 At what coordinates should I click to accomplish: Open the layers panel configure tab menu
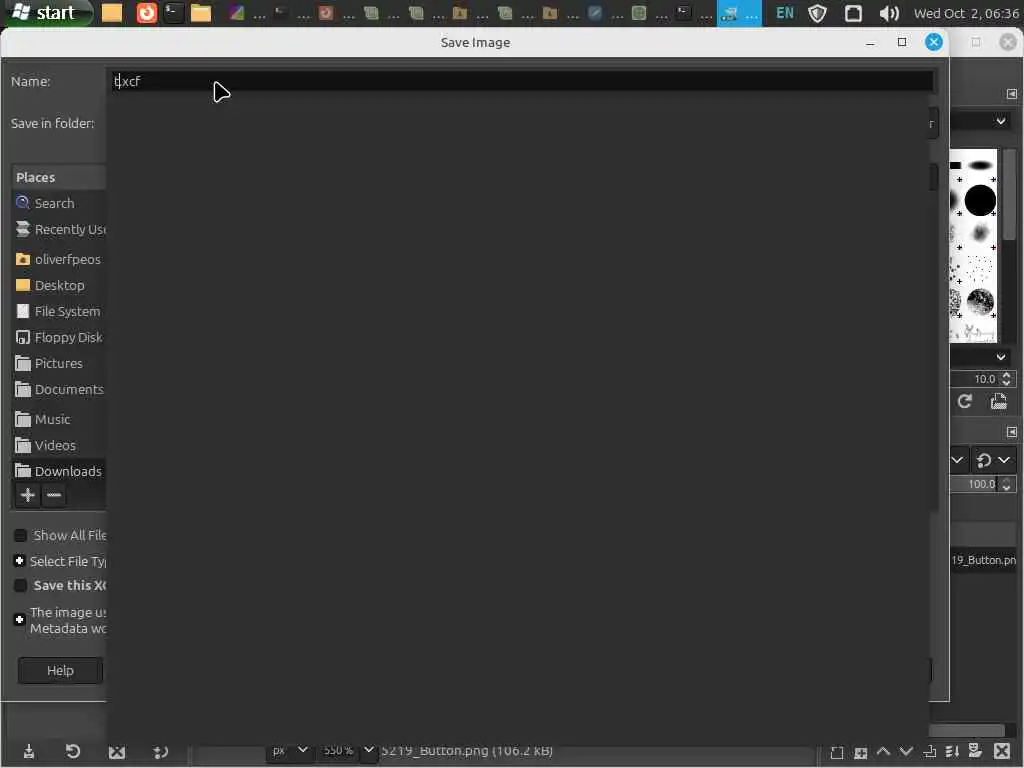pos(1012,432)
